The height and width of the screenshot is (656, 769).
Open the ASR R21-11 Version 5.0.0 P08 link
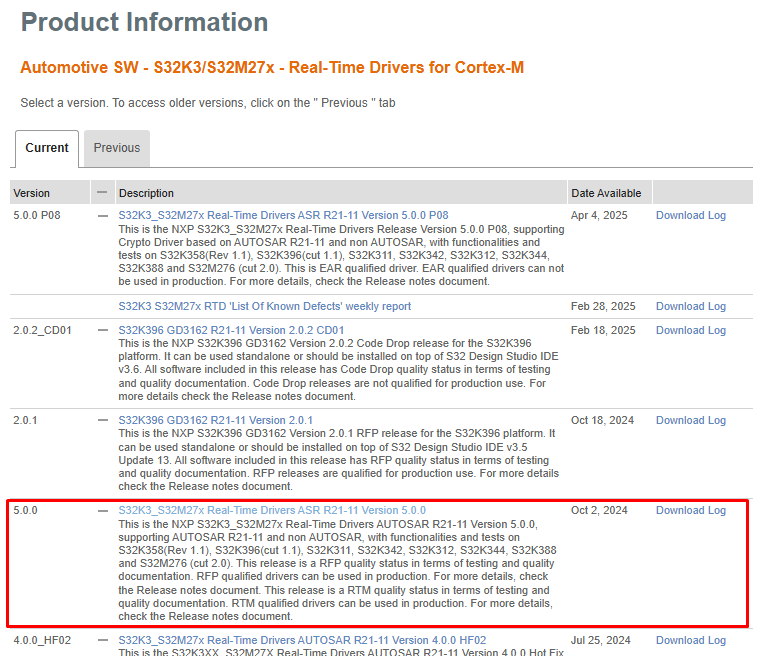click(x=283, y=215)
